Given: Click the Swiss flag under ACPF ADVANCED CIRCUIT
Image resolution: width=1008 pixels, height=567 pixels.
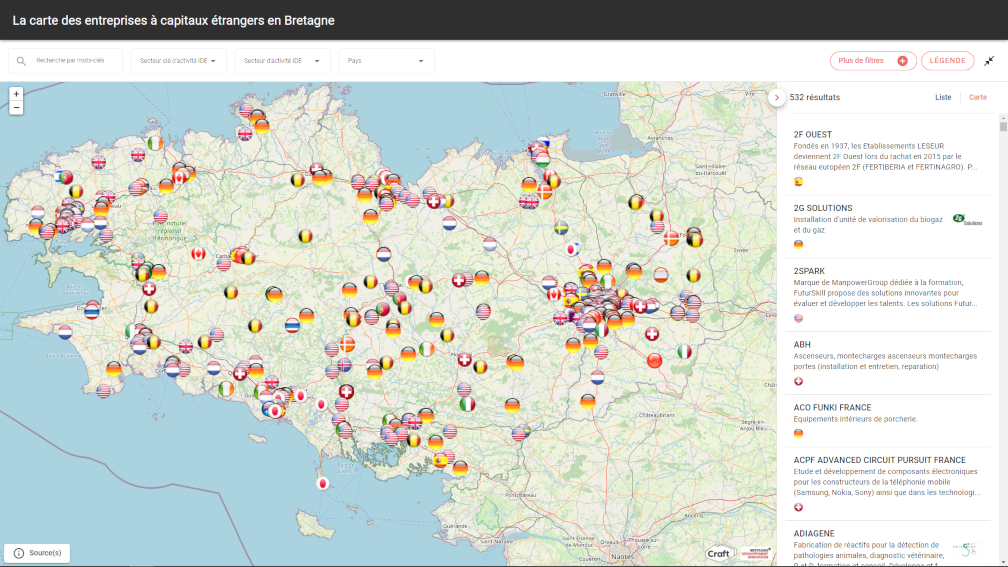Looking at the screenshot, I should 798,507.
